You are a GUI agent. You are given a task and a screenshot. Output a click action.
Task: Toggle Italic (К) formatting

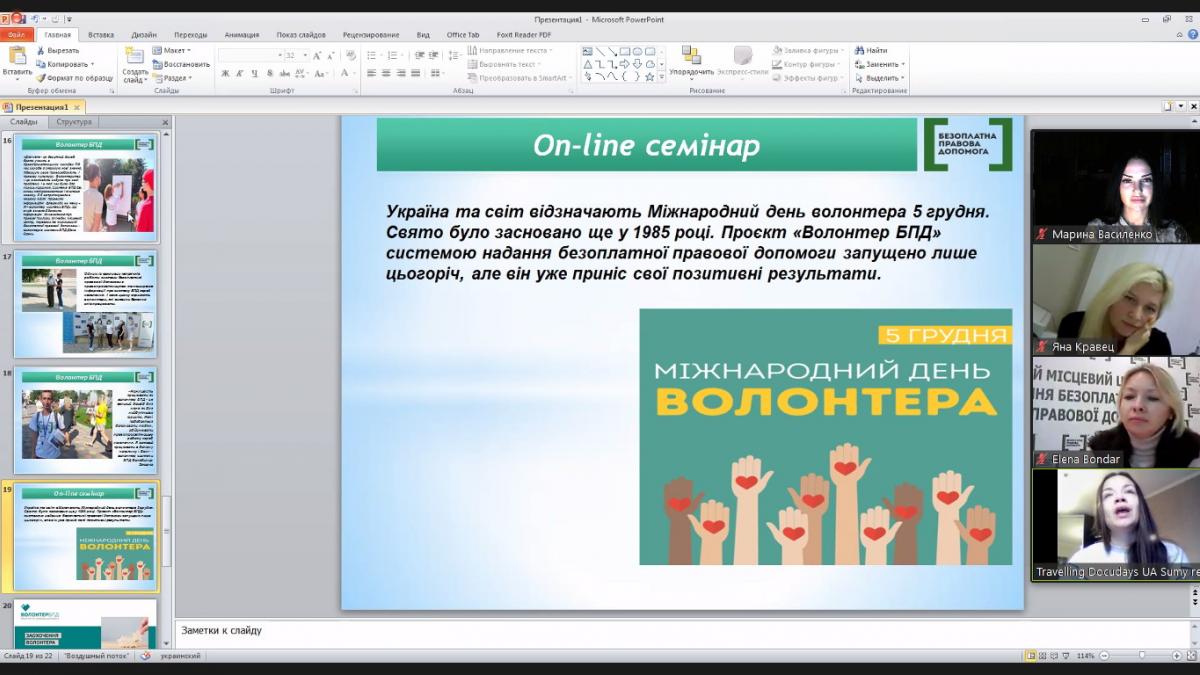click(241, 73)
